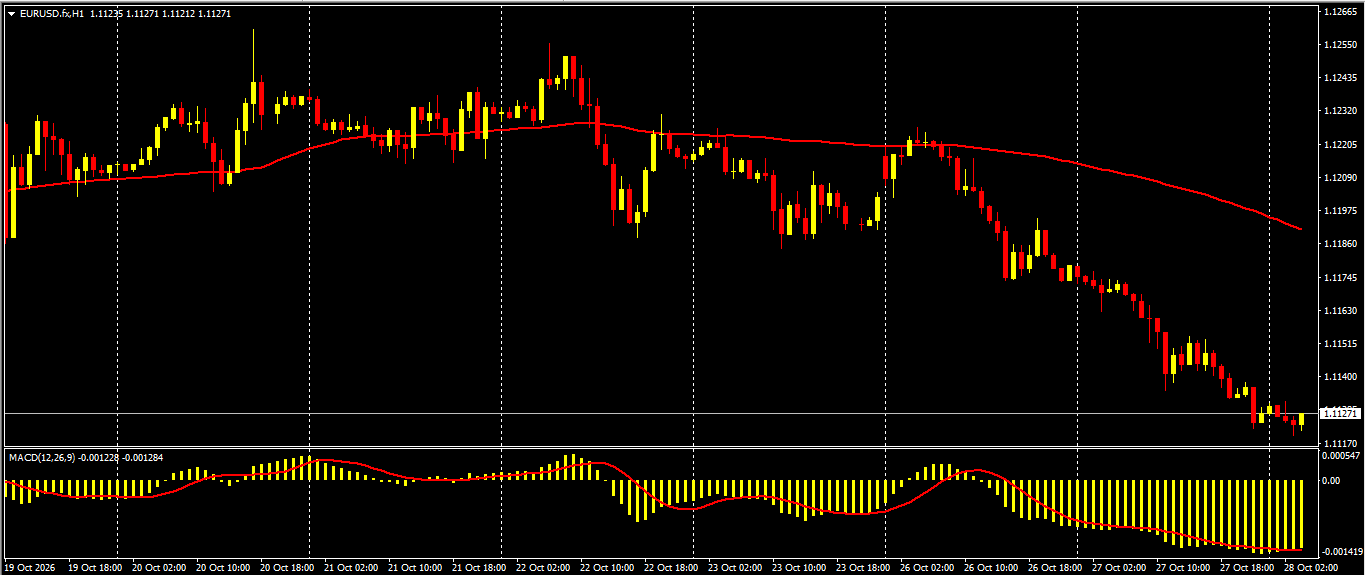The height and width of the screenshot is (575, 1365).
Task: Select the 21 Oct 02:00 time axis label
Action: coord(351,567)
